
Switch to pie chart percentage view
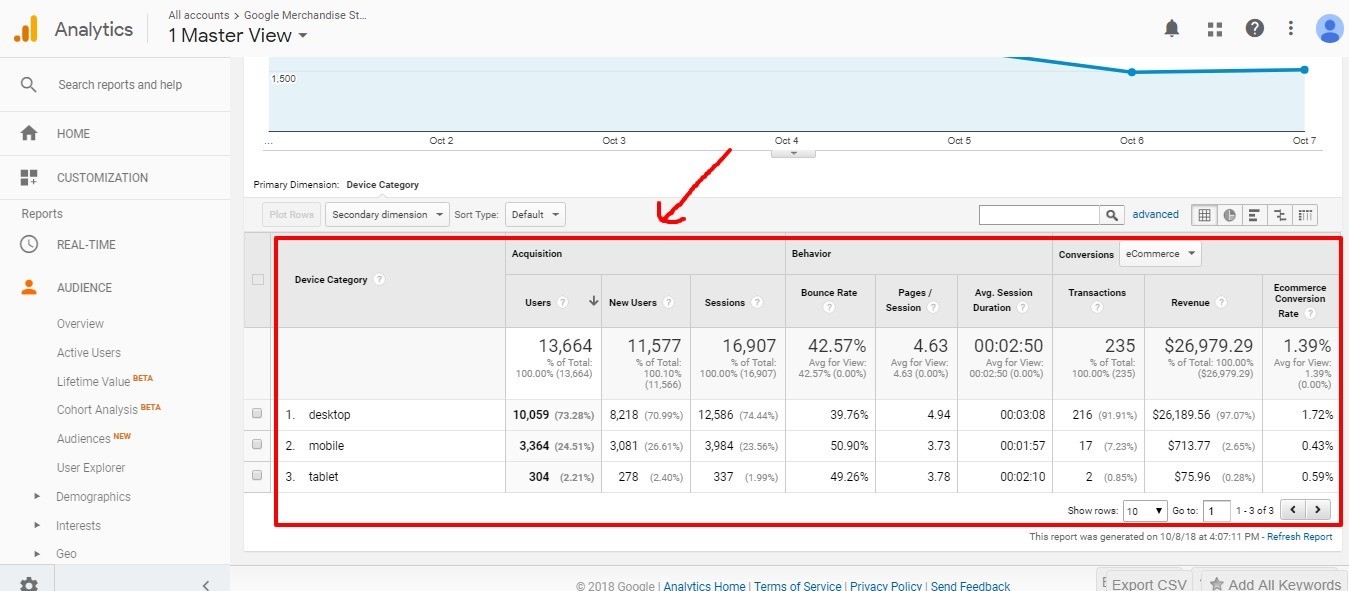click(x=1229, y=215)
